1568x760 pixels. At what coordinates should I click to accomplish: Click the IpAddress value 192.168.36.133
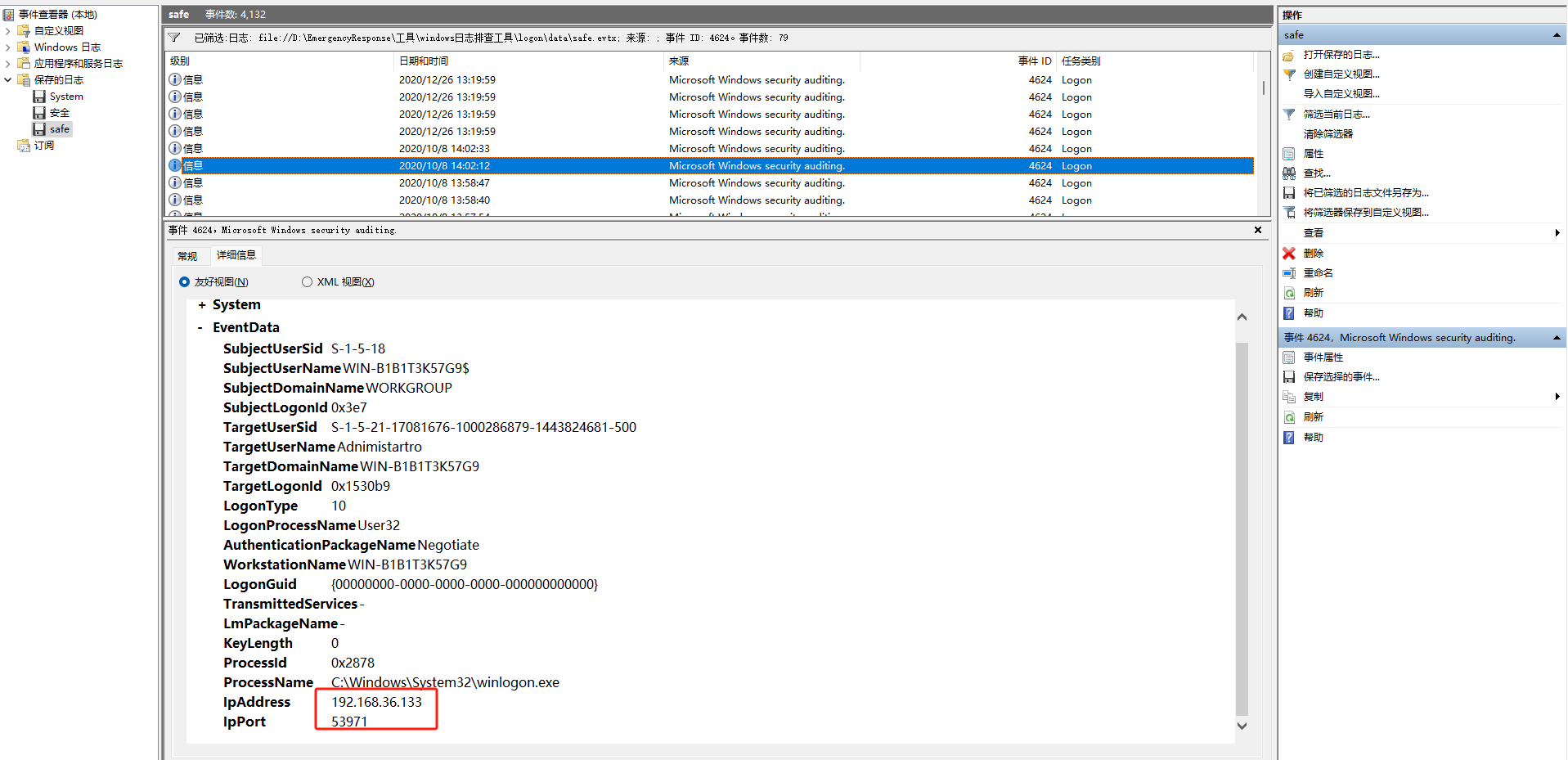[x=376, y=703]
